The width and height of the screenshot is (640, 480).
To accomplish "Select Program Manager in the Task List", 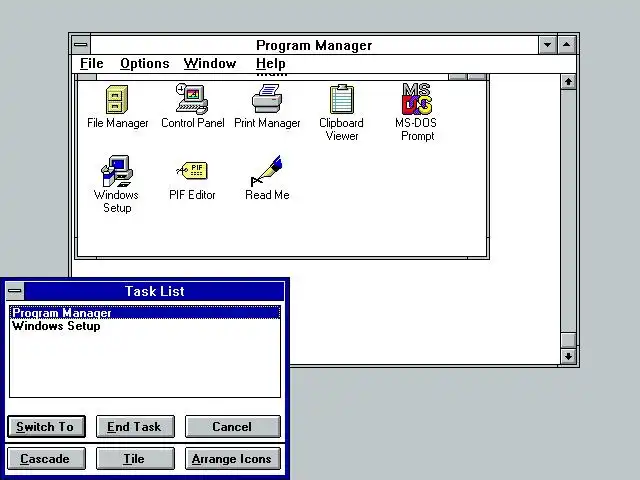I will tap(145, 313).
